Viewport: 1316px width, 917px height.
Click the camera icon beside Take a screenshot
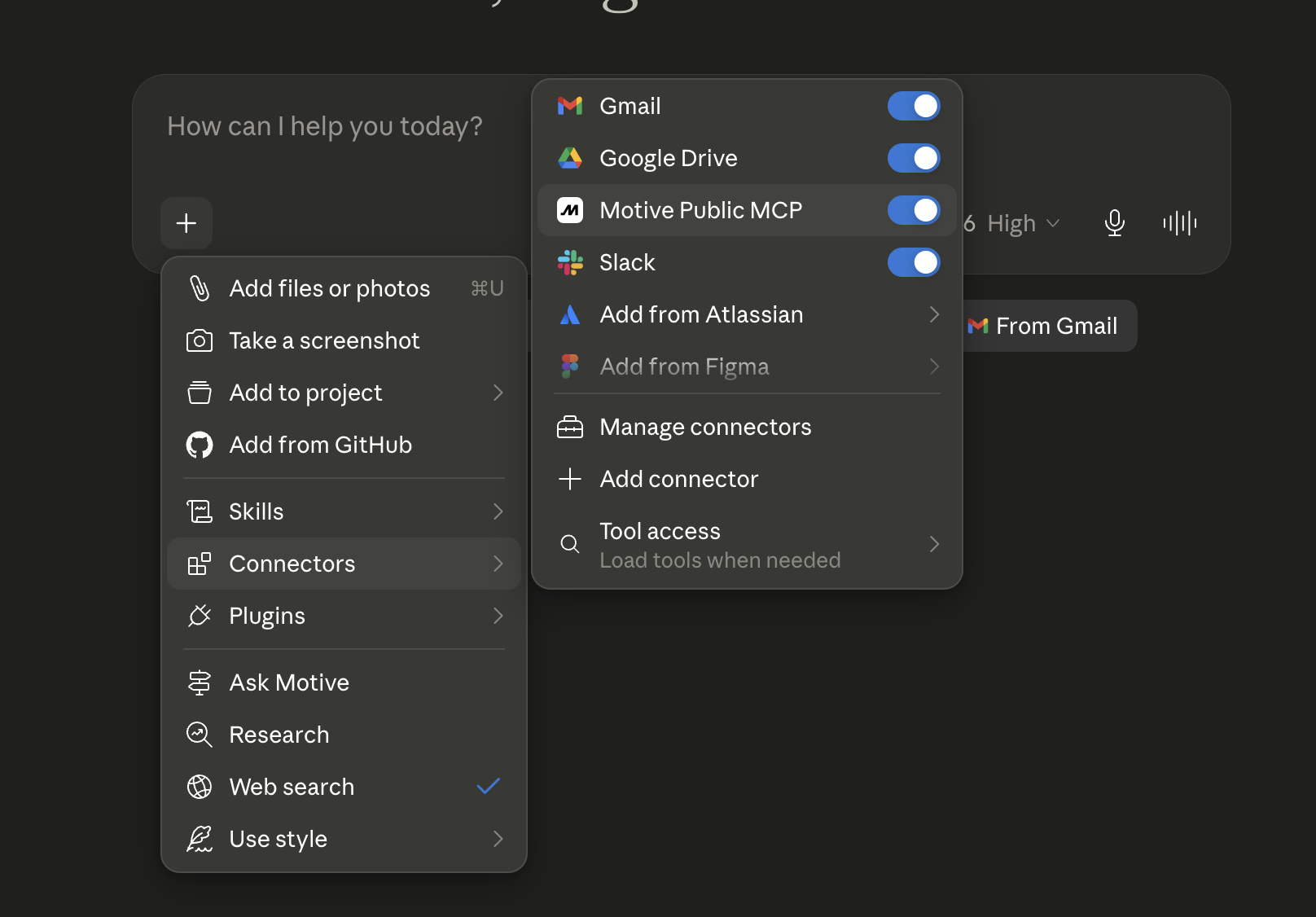pos(200,340)
